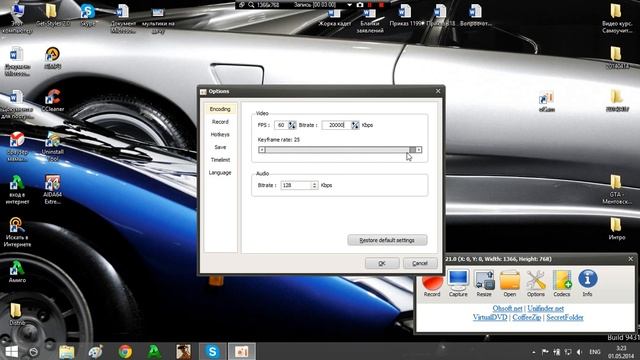640x360 pixels.
Task: Open the Capture monitor icon
Action: [x=458, y=283]
